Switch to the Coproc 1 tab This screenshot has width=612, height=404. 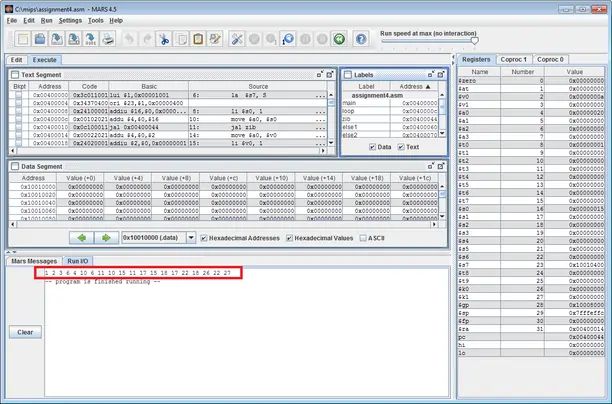tap(514, 59)
